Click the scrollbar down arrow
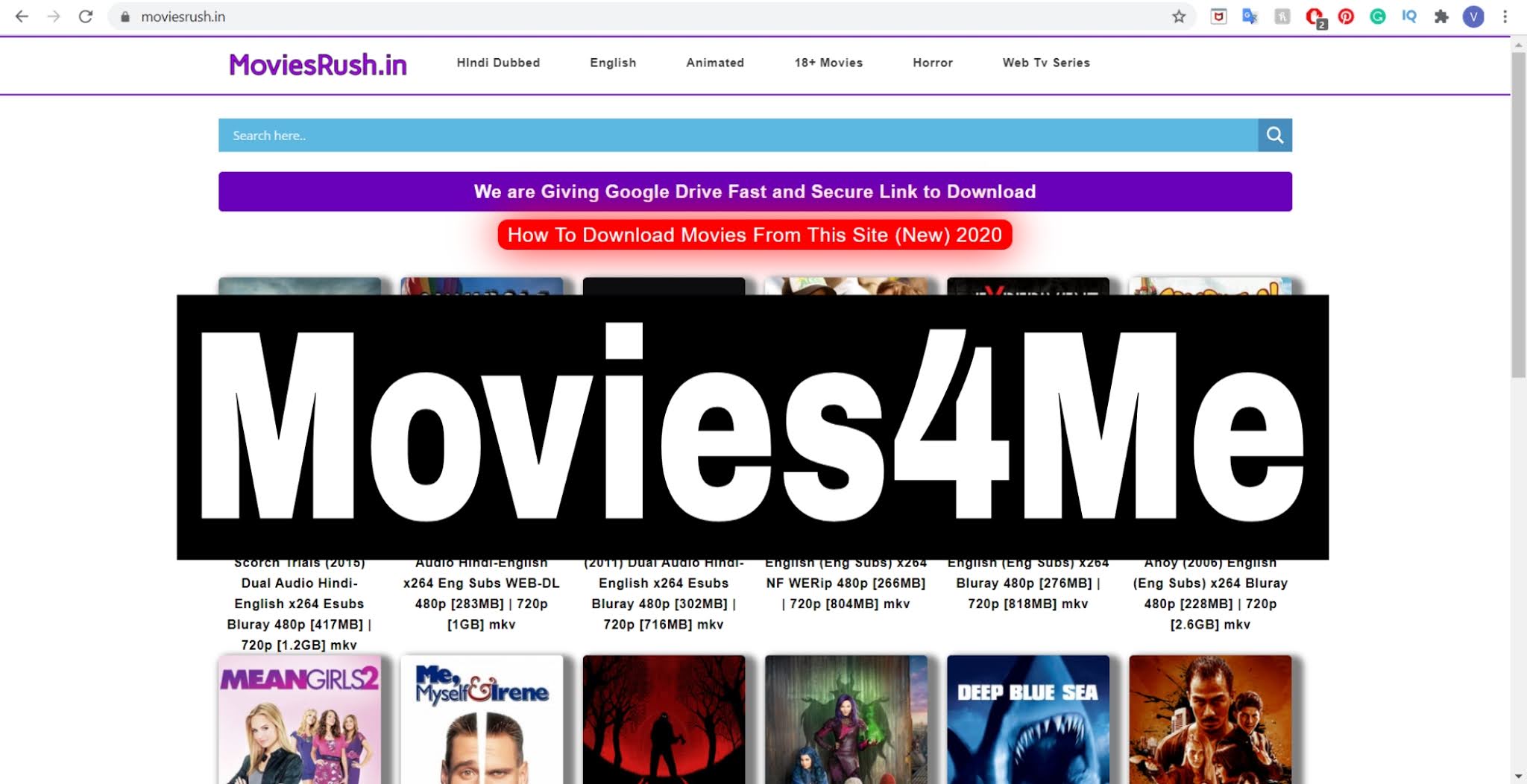Viewport: 1527px width, 784px height. pyautogui.click(x=1518, y=777)
